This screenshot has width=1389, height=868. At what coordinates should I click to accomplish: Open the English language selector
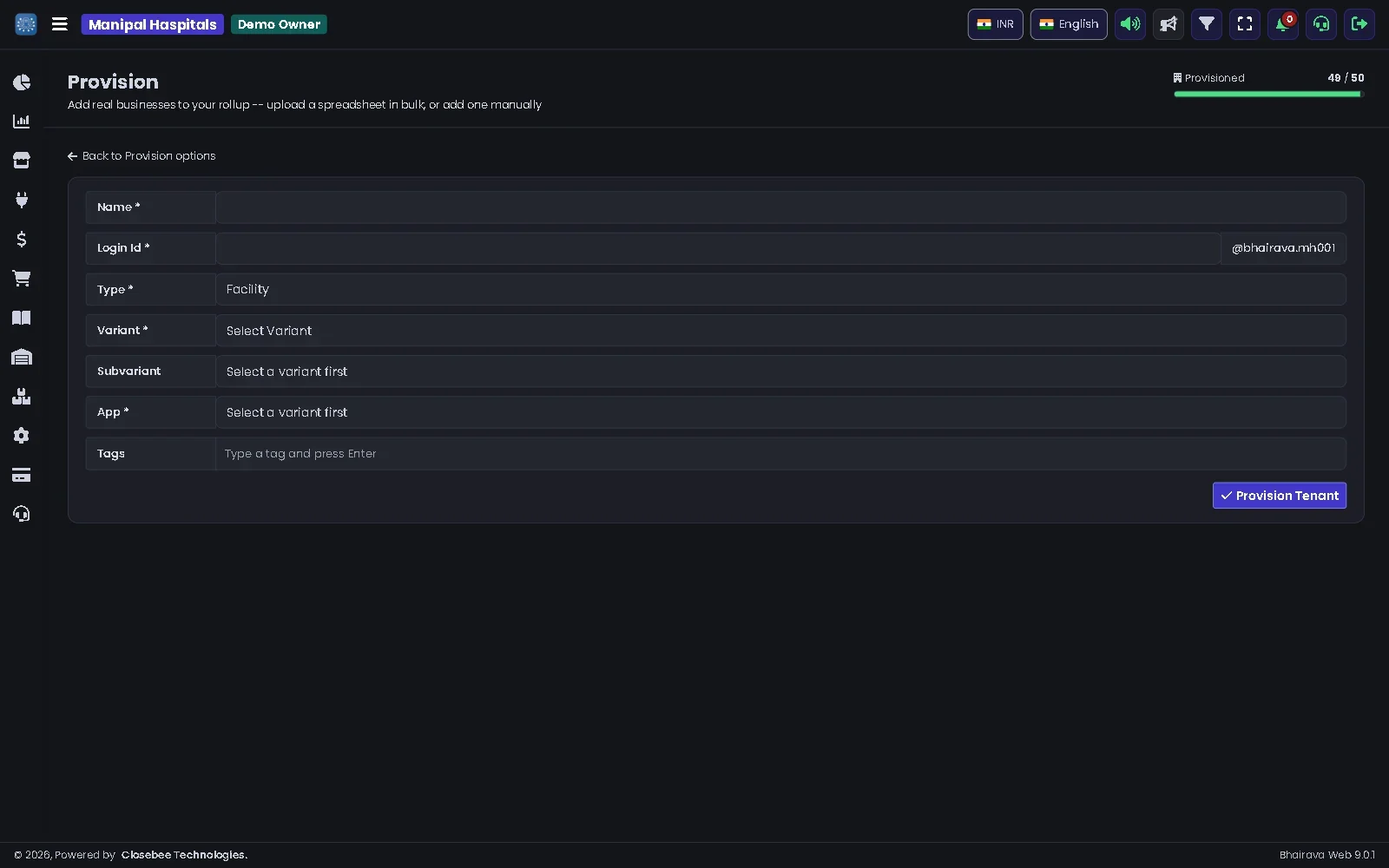[1069, 24]
